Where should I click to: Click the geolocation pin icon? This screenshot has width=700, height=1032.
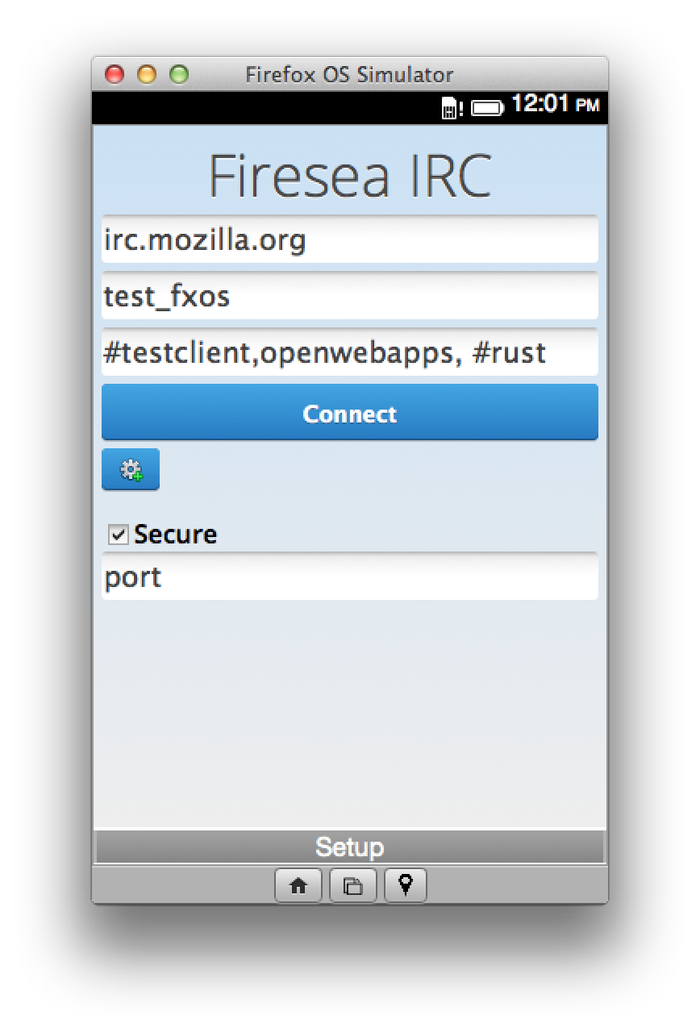tap(405, 886)
